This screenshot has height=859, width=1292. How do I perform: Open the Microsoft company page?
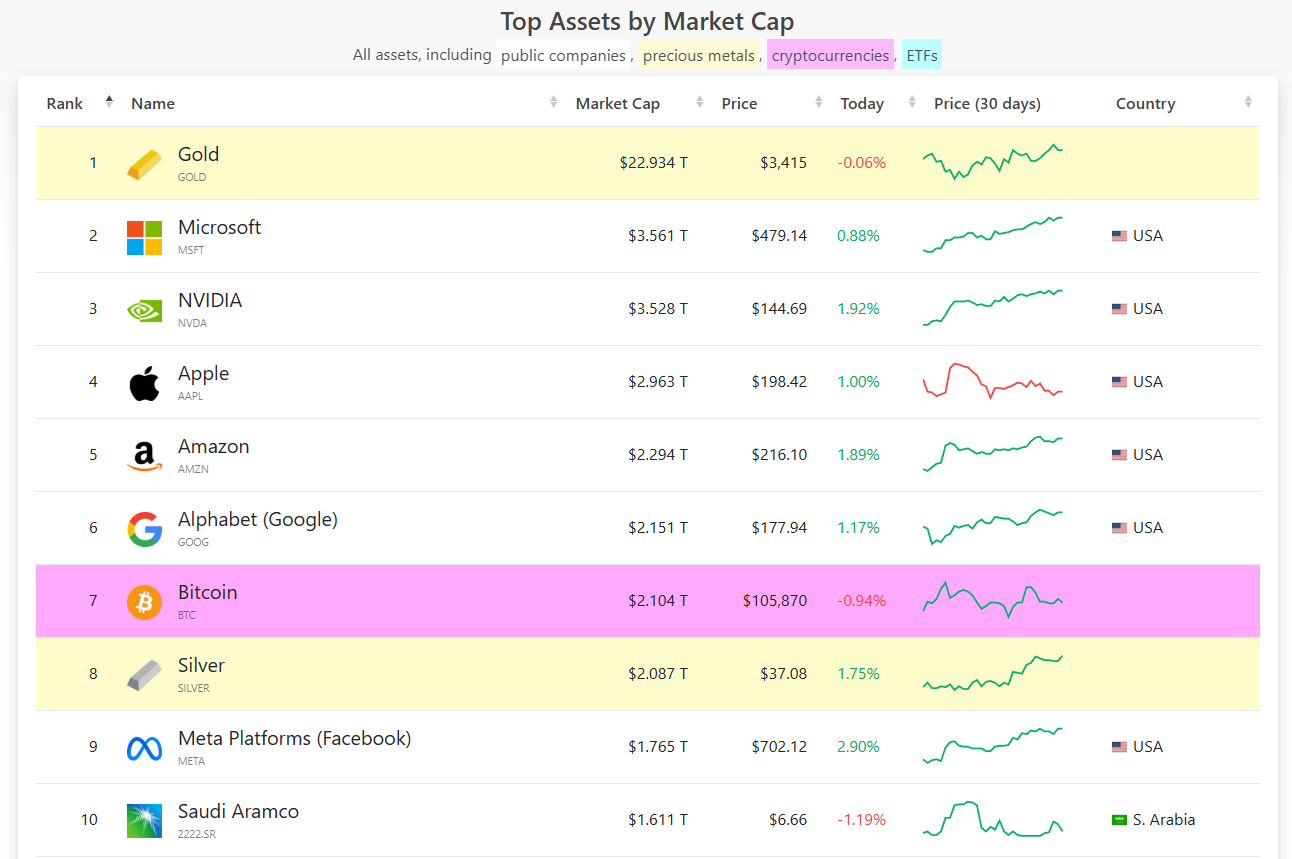pyautogui.click(x=219, y=228)
